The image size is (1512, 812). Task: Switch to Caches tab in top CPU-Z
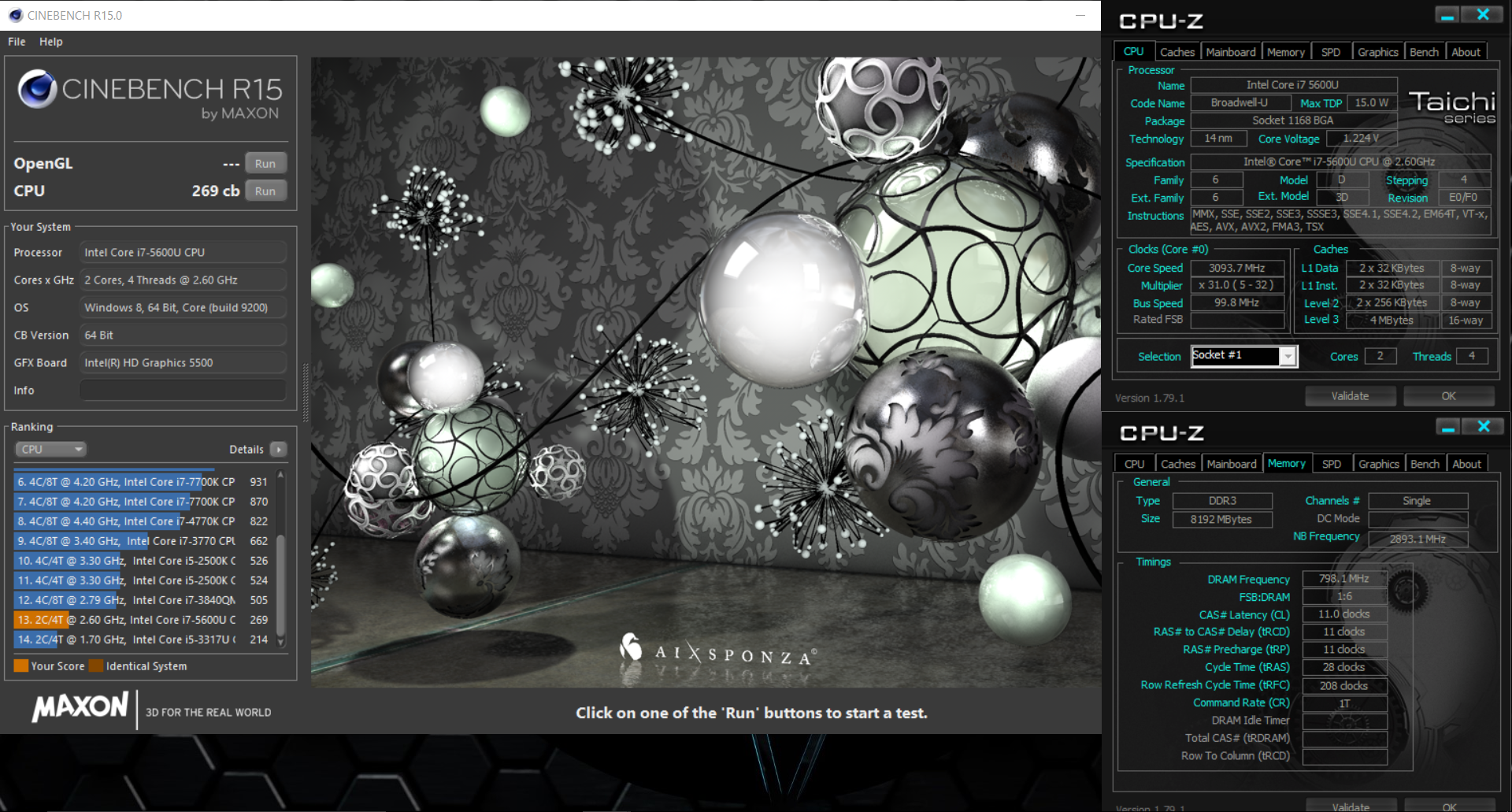tap(1177, 52)
